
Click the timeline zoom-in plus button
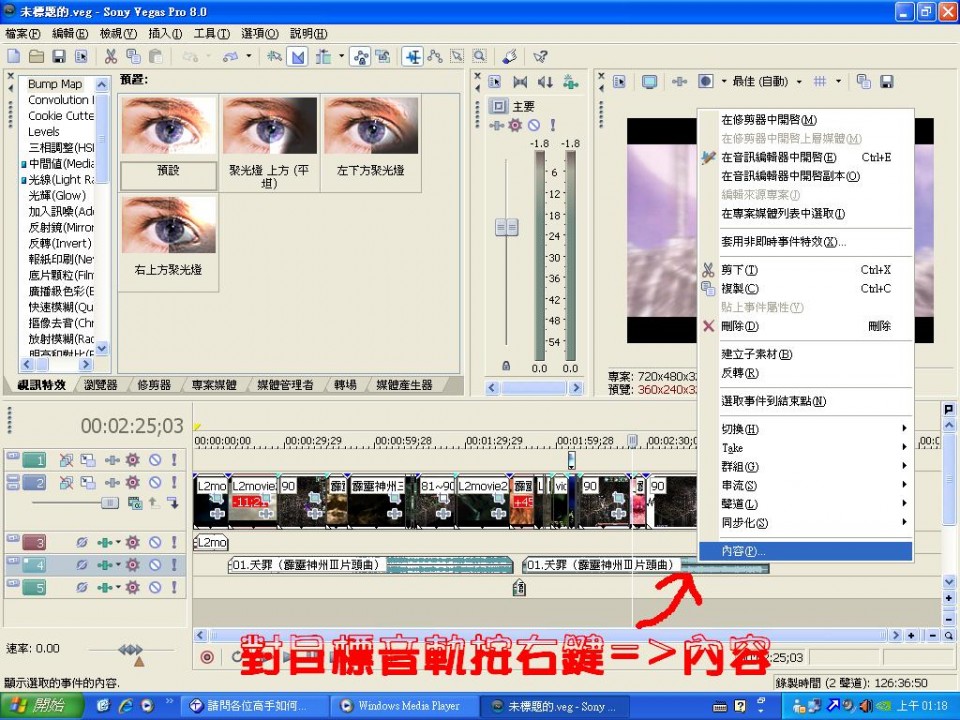tap(912, 636)
